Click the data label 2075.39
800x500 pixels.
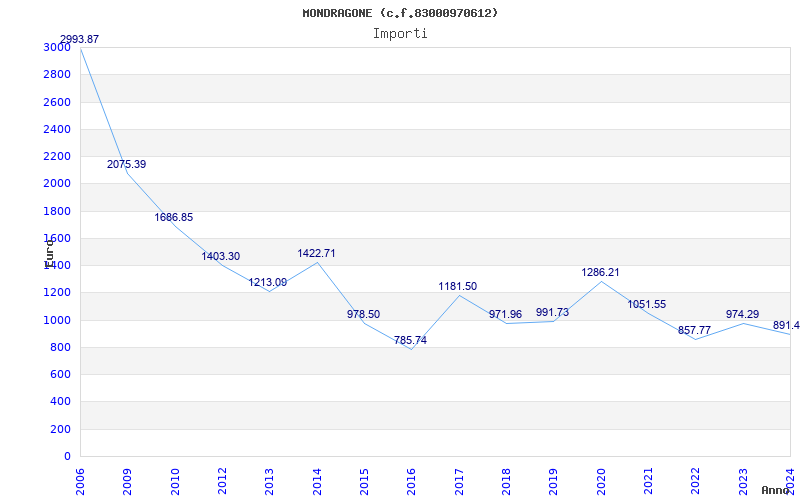coord(127,164)
